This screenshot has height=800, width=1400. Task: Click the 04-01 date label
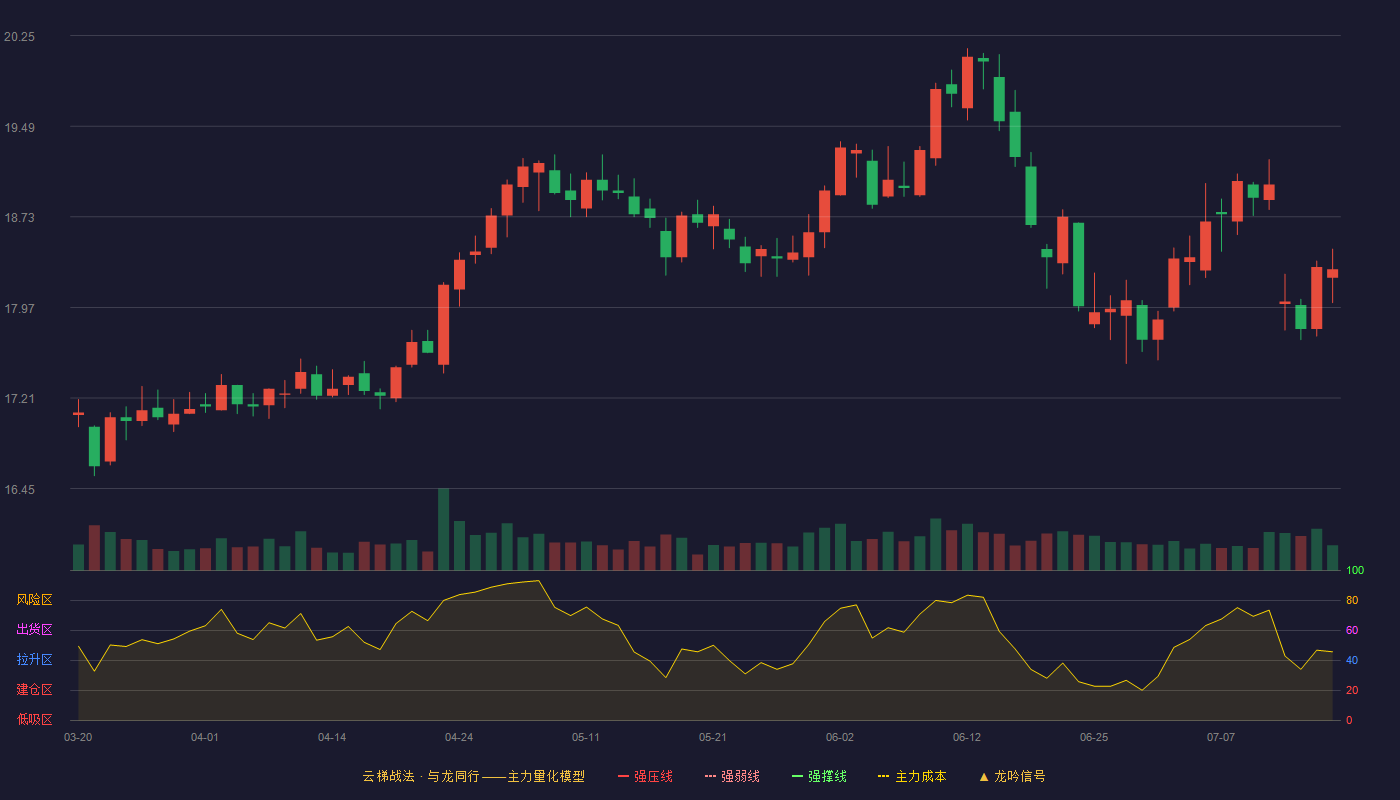tap(205, 737)
